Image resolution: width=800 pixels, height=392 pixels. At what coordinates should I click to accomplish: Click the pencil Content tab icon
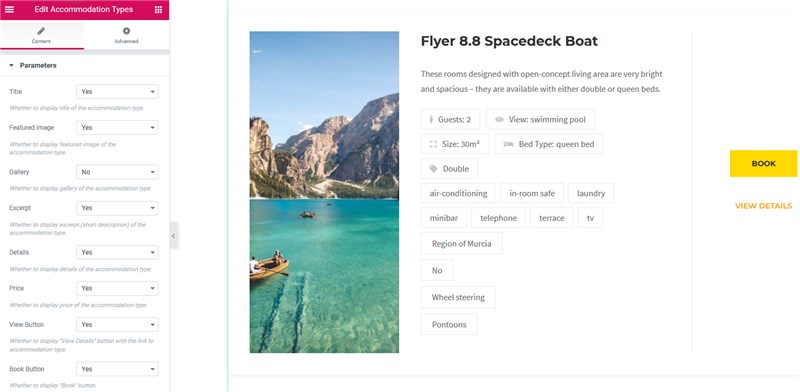[41, 31]
